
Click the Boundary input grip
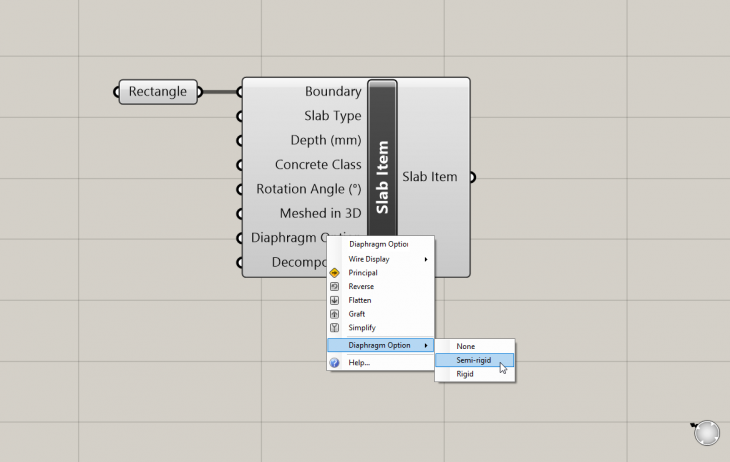click(240, 92)
